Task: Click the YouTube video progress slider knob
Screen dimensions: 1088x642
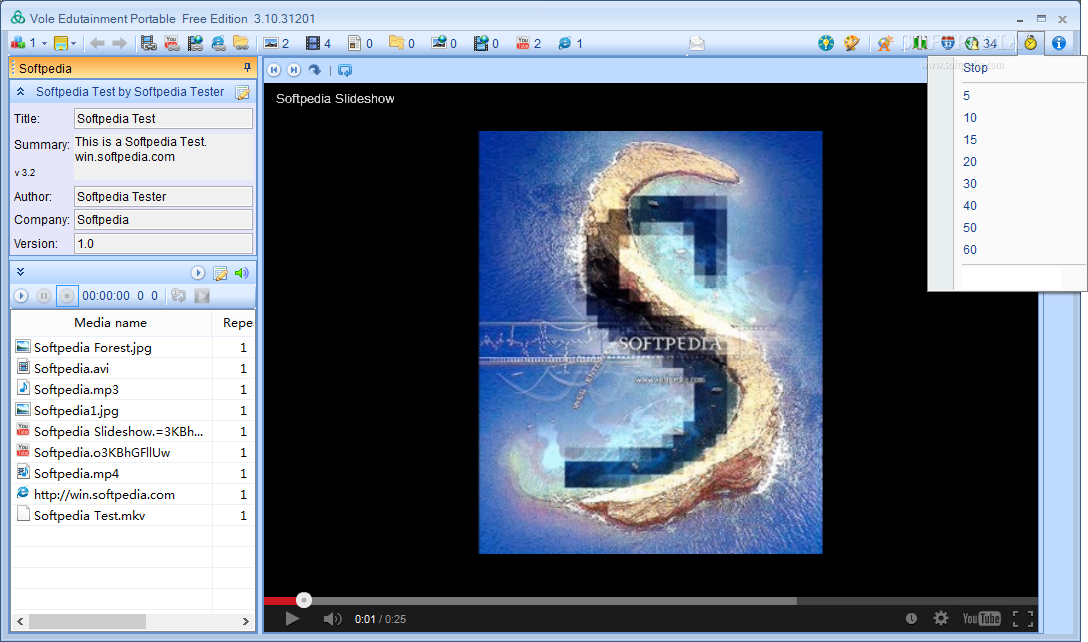Action: (304, 600)
